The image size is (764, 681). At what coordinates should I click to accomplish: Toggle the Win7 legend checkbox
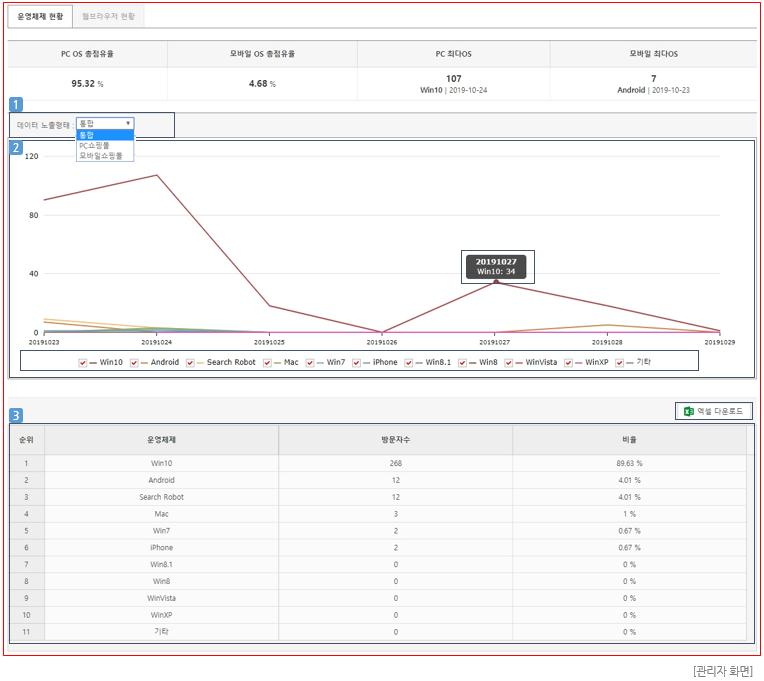310,363
